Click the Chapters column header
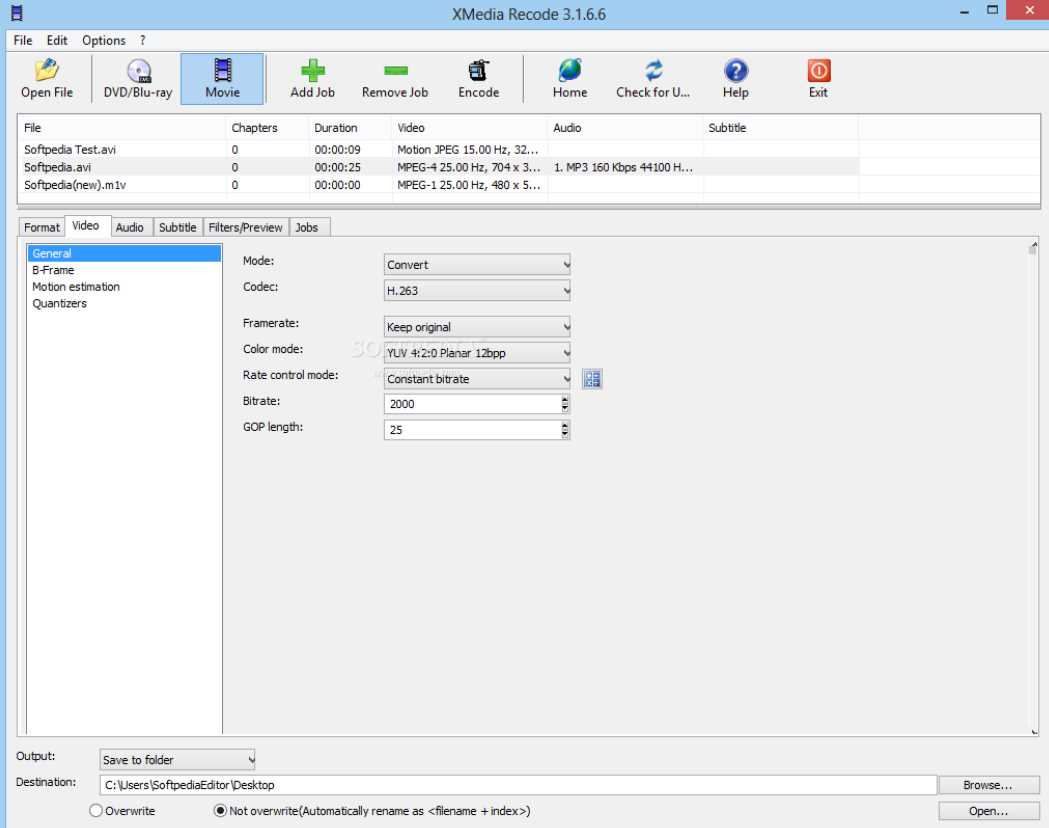Image resolution: width=1049 pixels, height=828 pixels. pyautogui.click(x=268, y=128)
